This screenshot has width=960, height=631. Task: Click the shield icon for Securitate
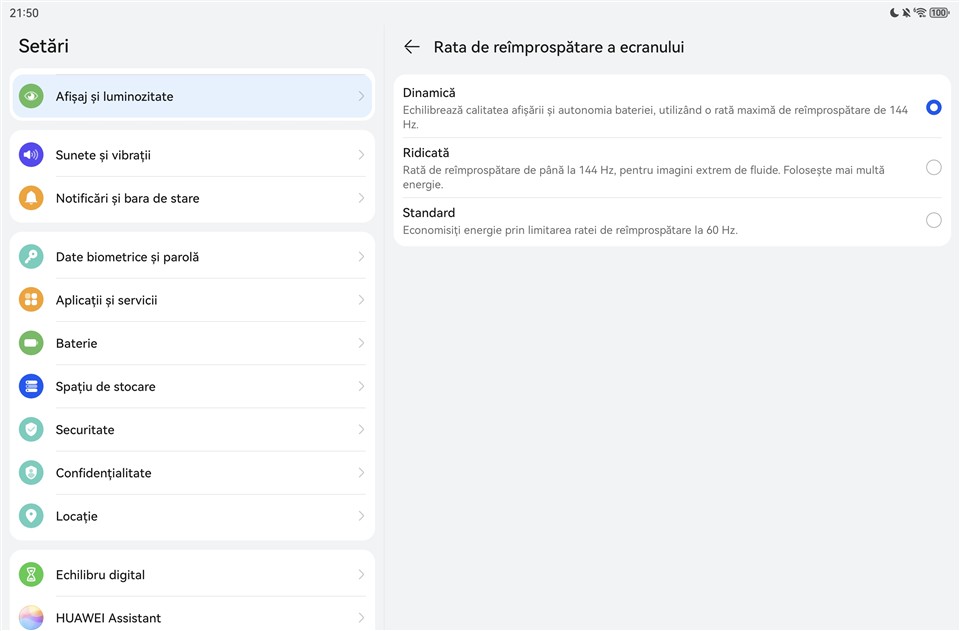tap(31, 430)
